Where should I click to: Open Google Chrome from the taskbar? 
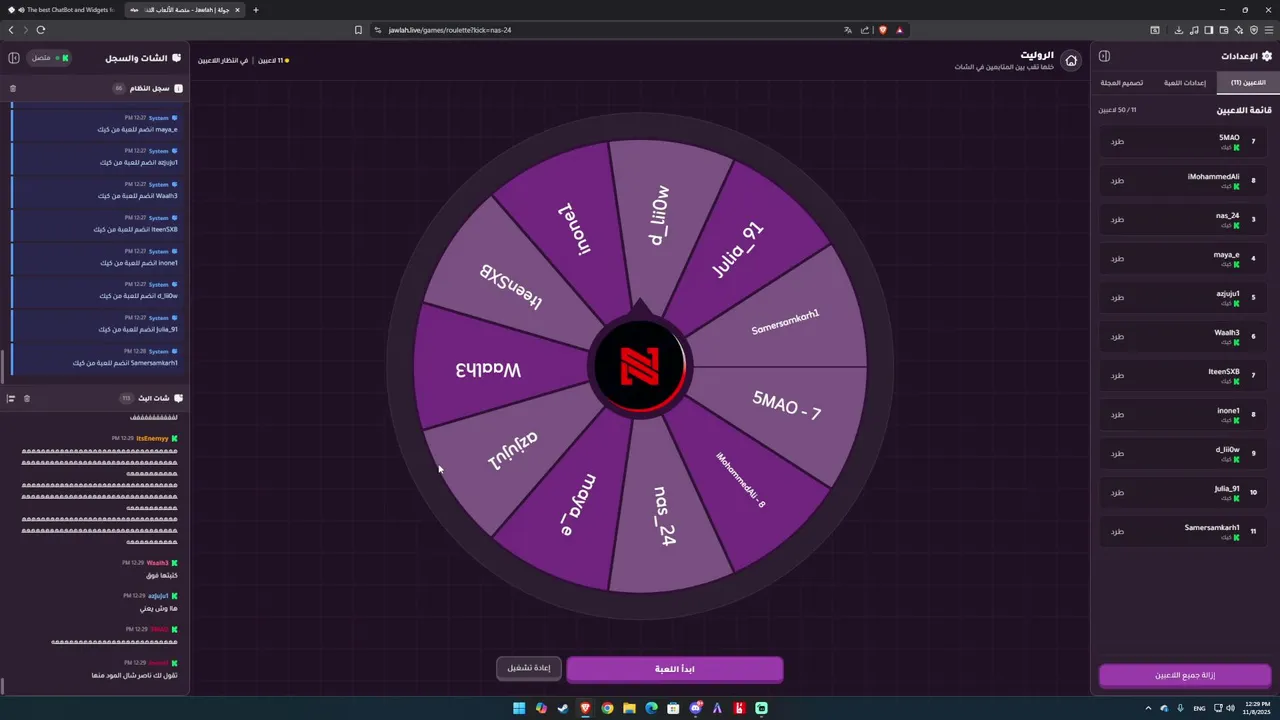607,708
